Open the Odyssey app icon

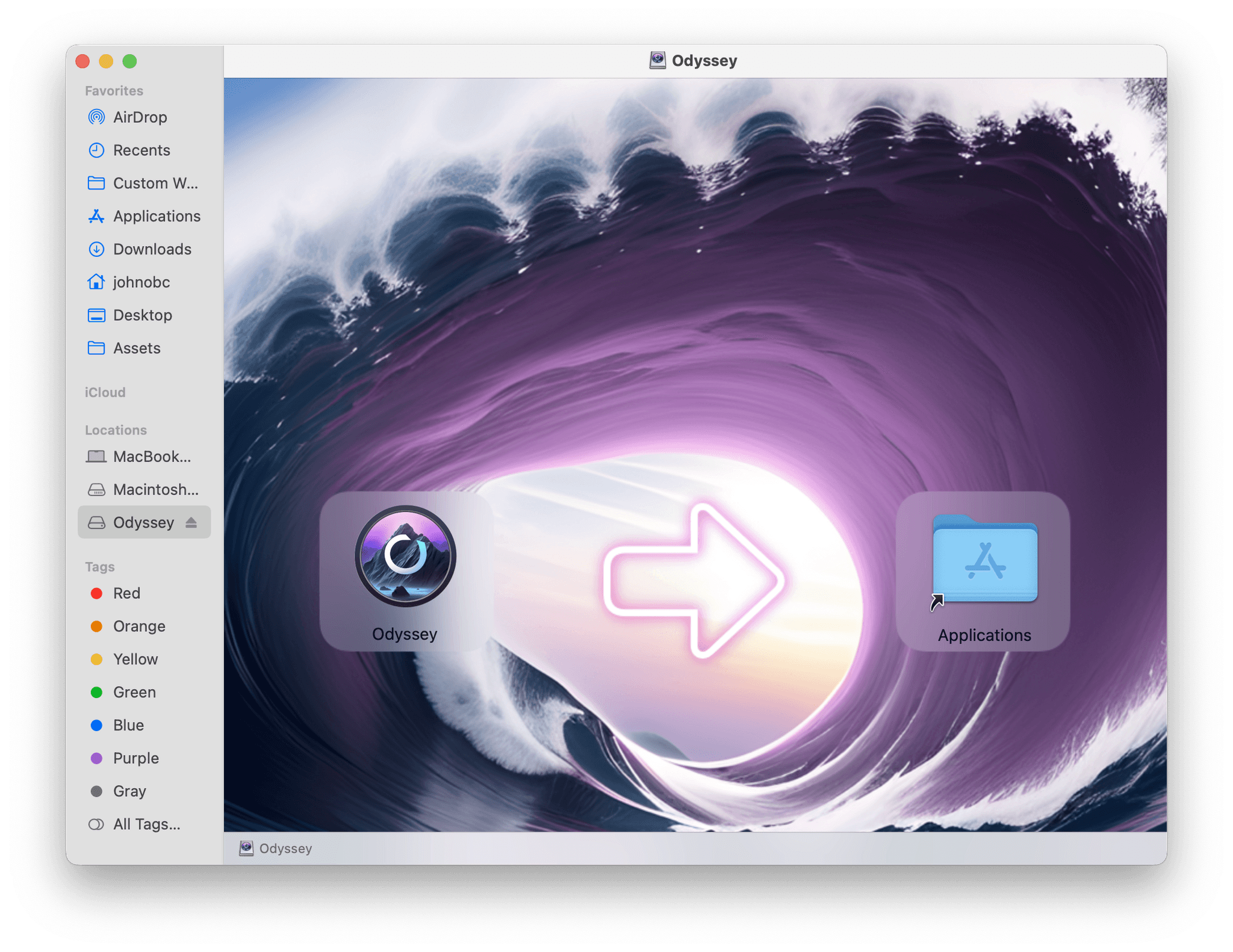coord(405,556)
